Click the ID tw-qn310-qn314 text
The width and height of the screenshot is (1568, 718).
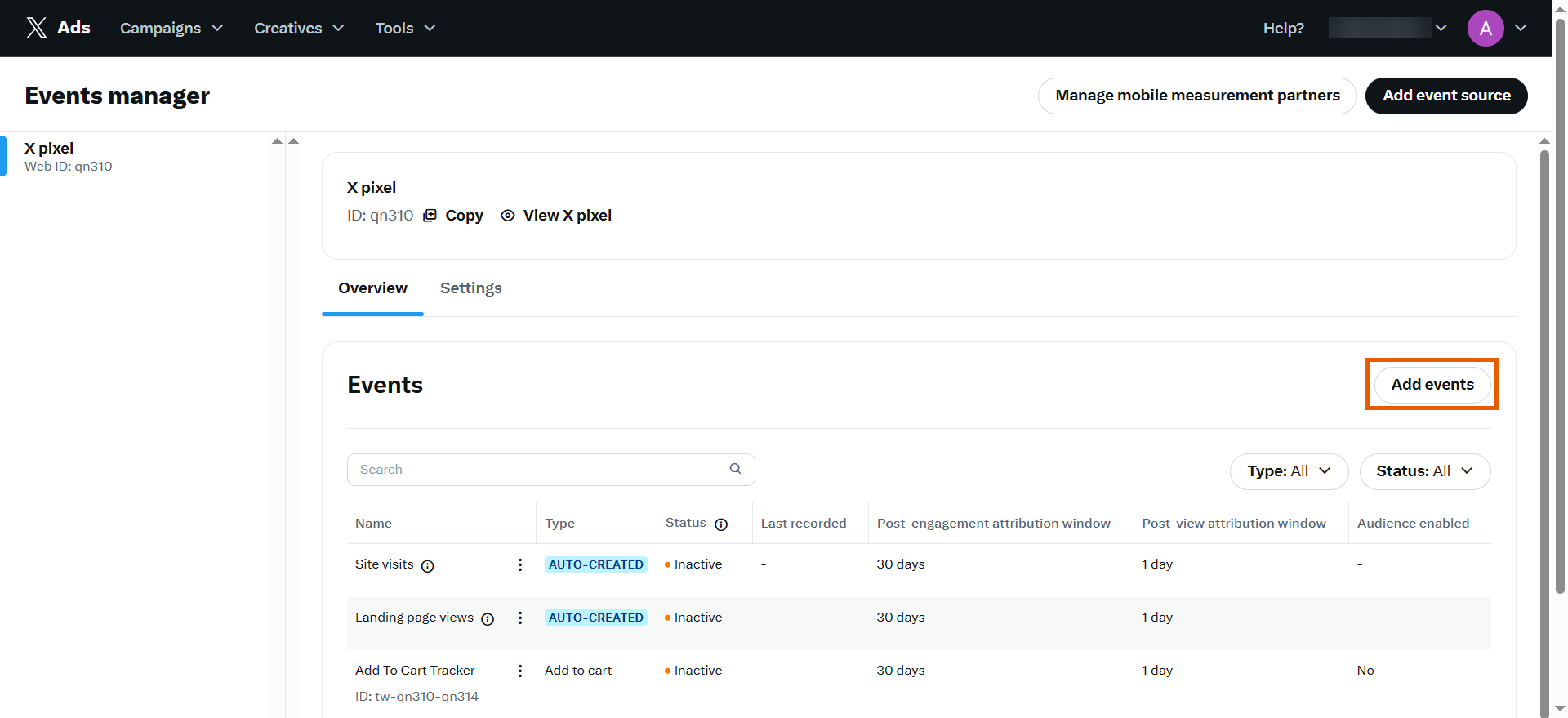tap(416, 697)
